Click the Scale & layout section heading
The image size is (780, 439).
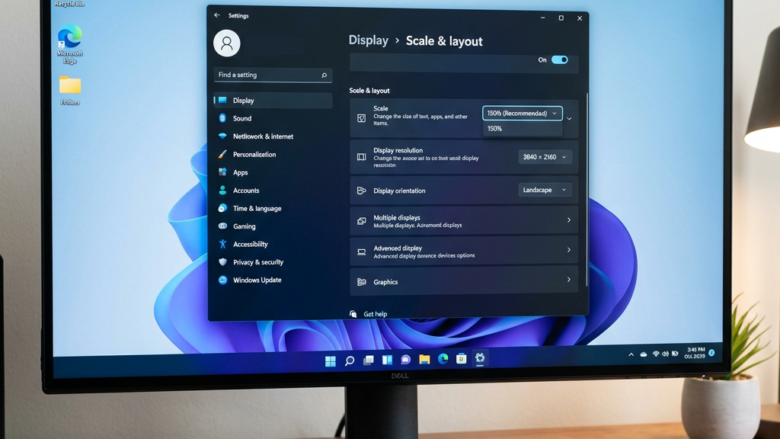click(369, 90)
